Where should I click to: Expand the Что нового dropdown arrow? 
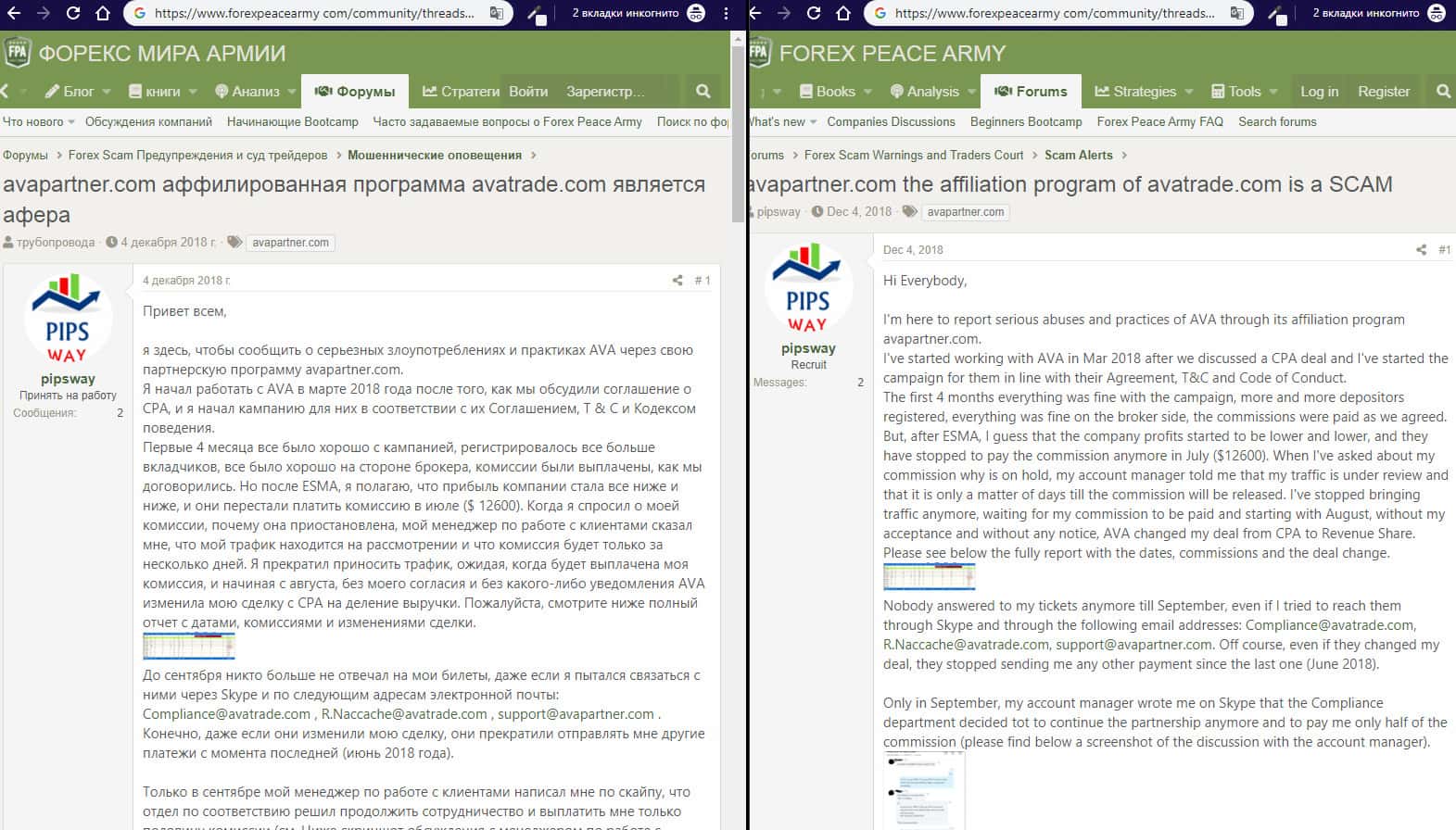tap(72, 122)
